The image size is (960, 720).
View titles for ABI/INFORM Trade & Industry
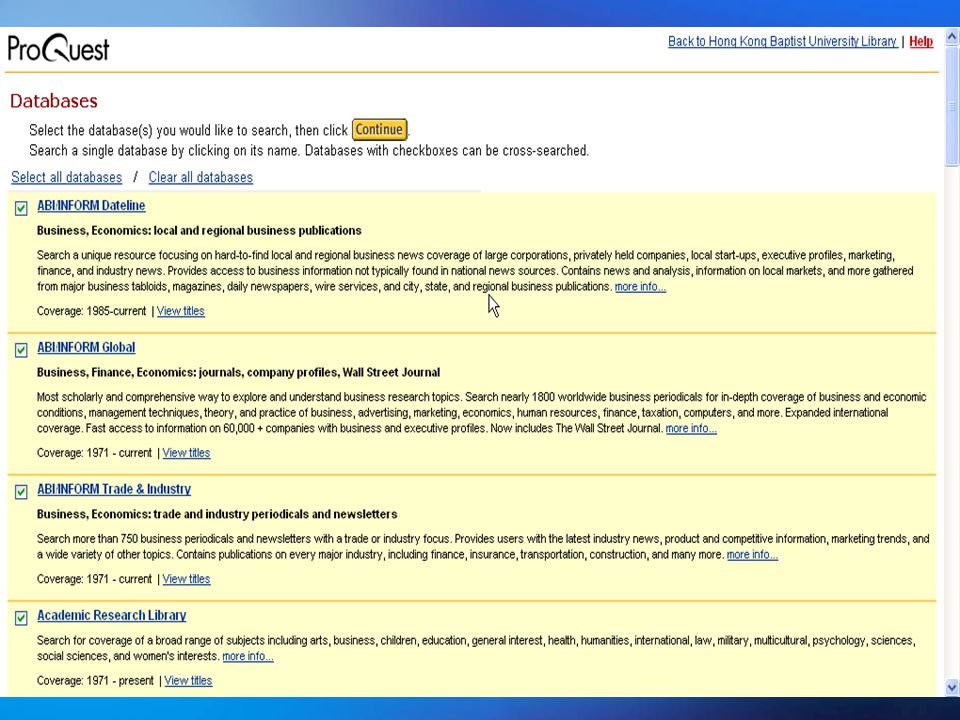click(186, 579)
